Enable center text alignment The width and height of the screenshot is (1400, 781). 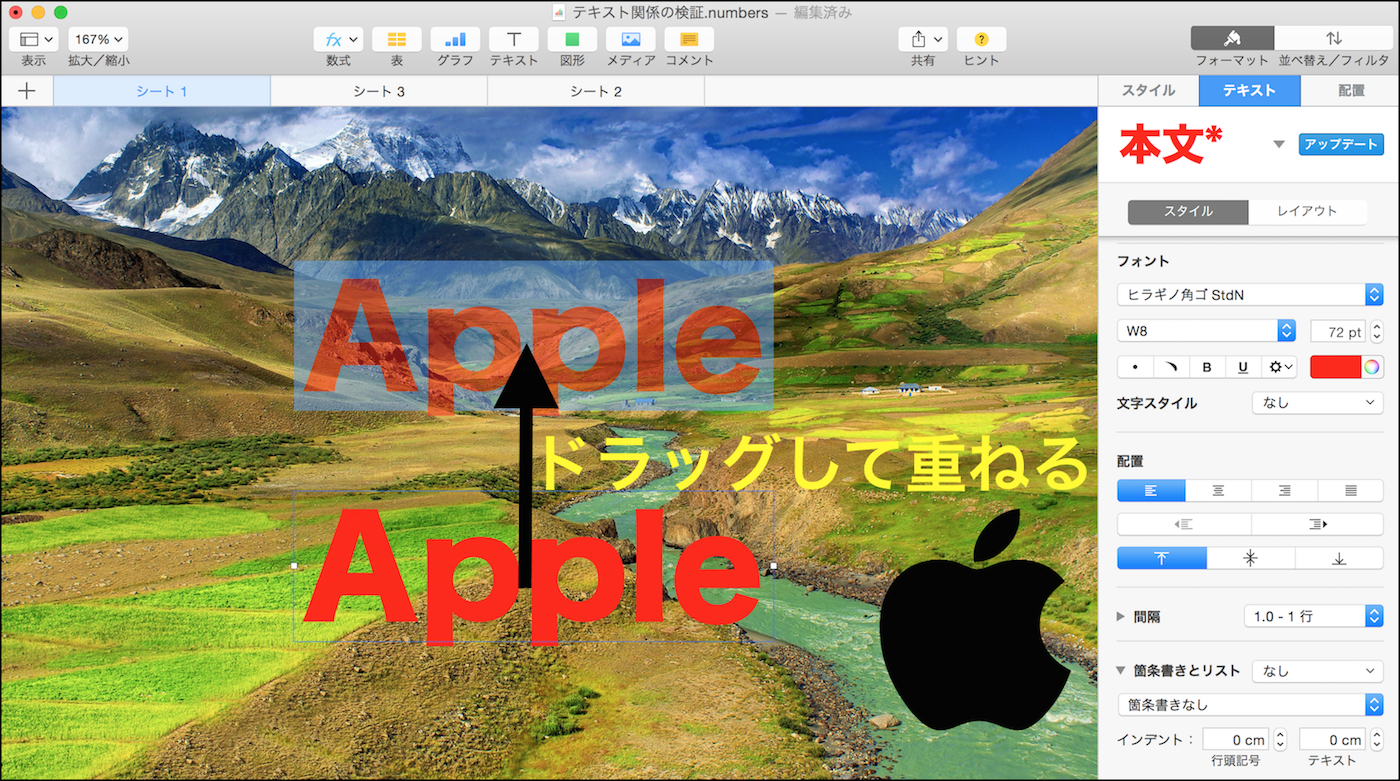point(1218,491)
